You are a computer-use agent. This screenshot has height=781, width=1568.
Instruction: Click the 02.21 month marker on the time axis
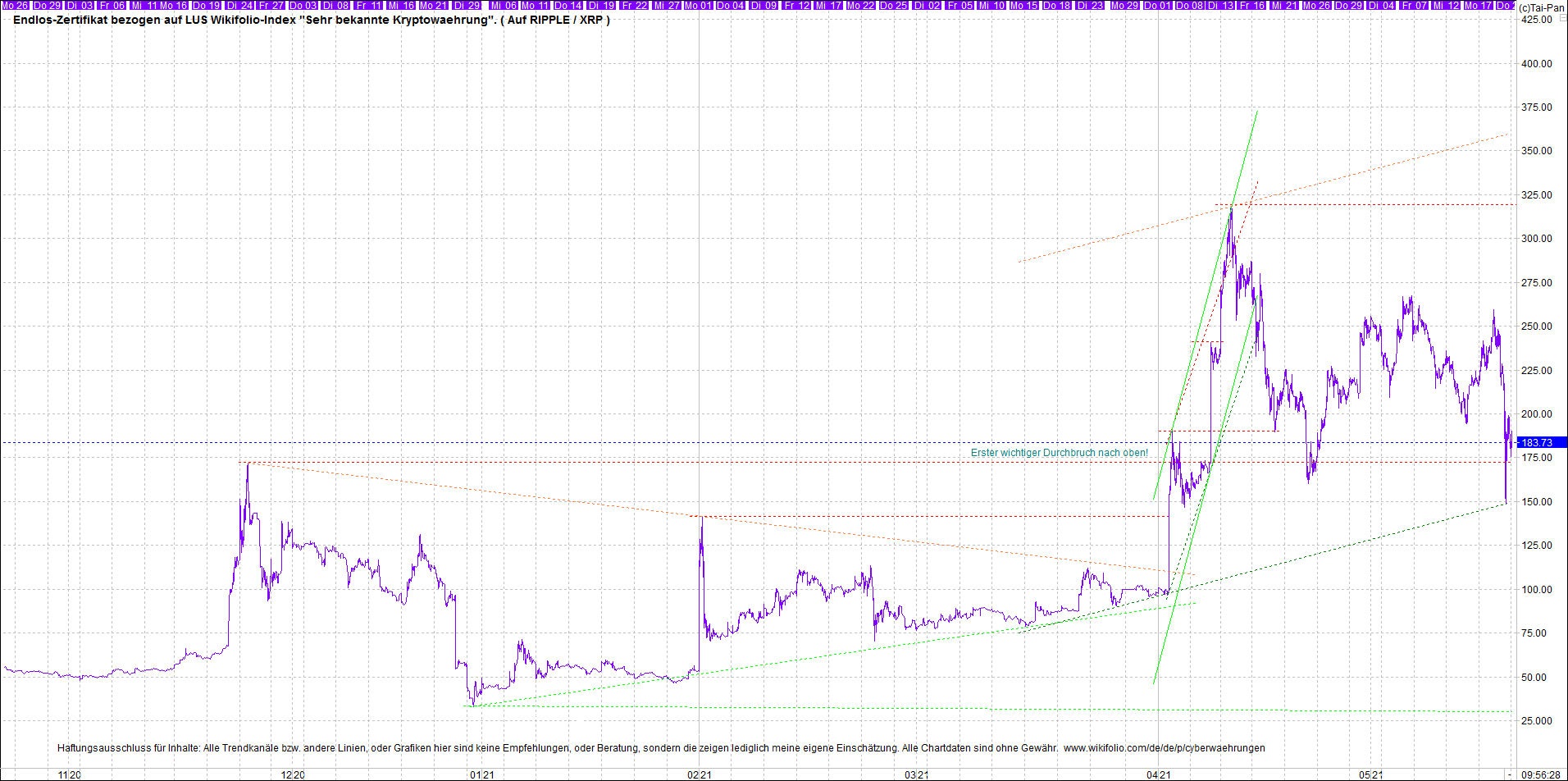(x=699, y=774)
